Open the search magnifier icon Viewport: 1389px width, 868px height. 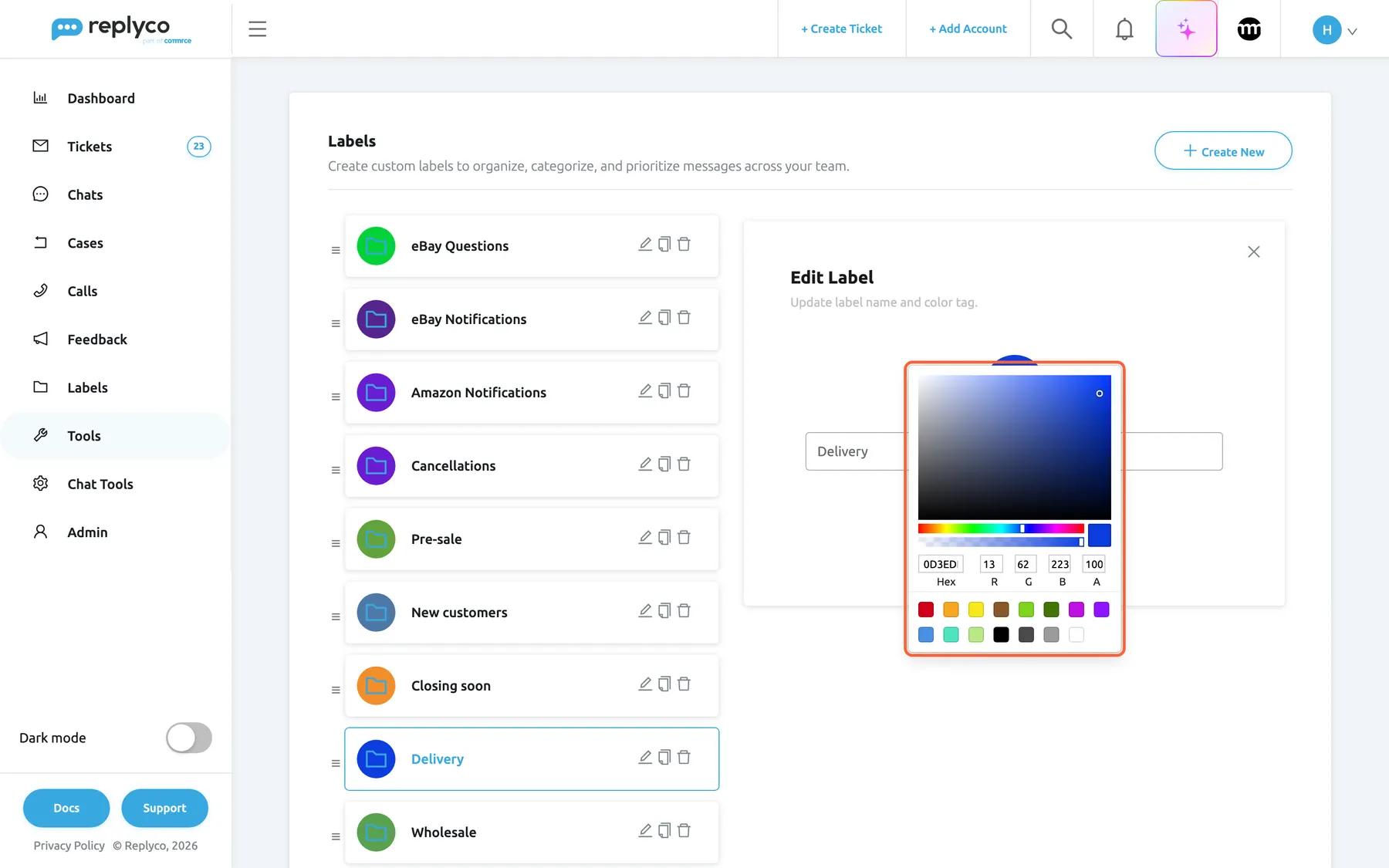[x=1062, y=29]
